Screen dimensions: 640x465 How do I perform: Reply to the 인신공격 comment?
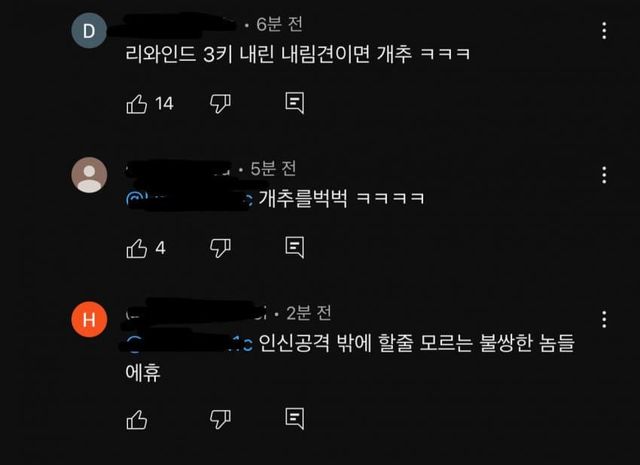(295, 418)
